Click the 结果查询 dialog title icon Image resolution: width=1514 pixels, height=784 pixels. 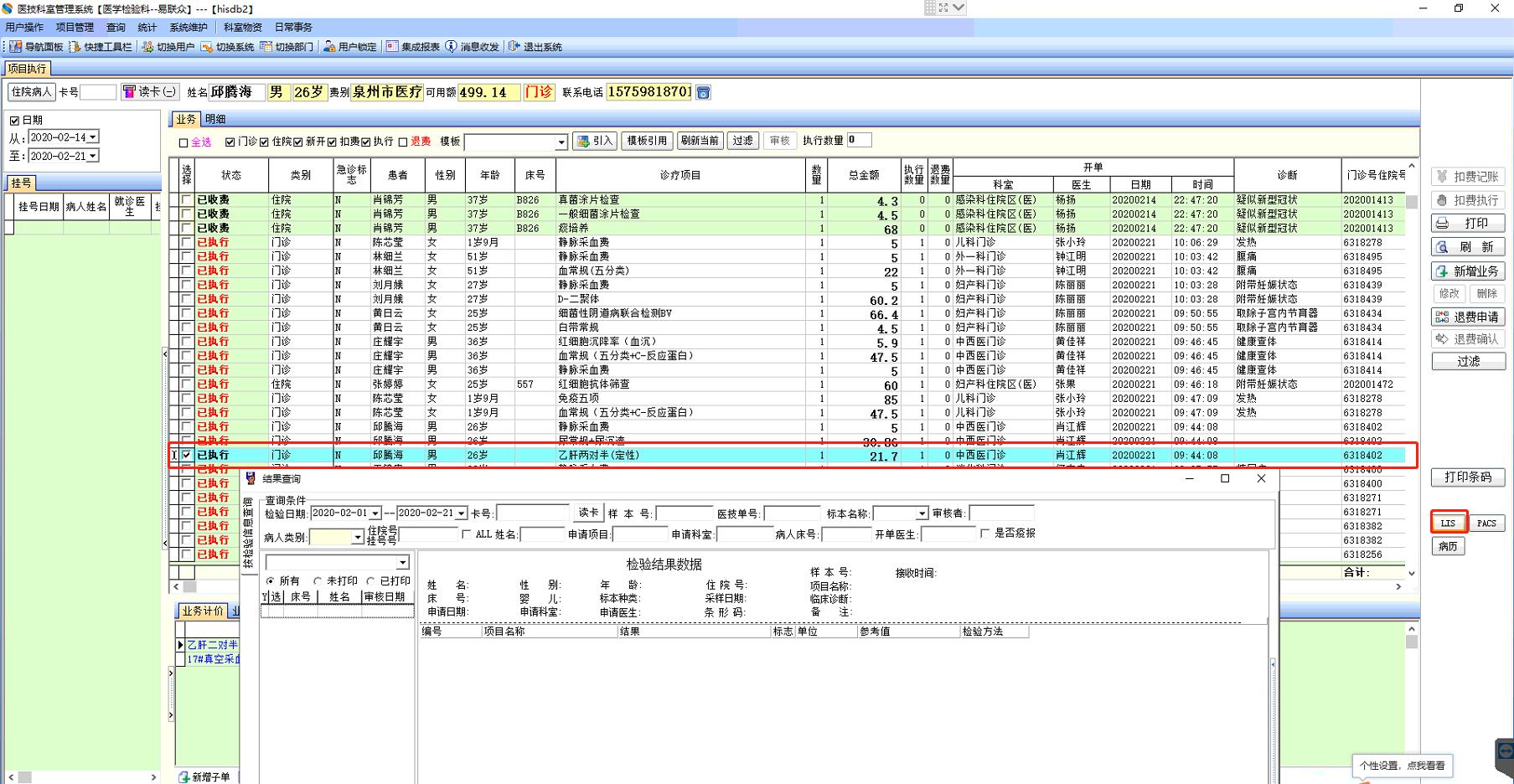click(x=251, y=478)
